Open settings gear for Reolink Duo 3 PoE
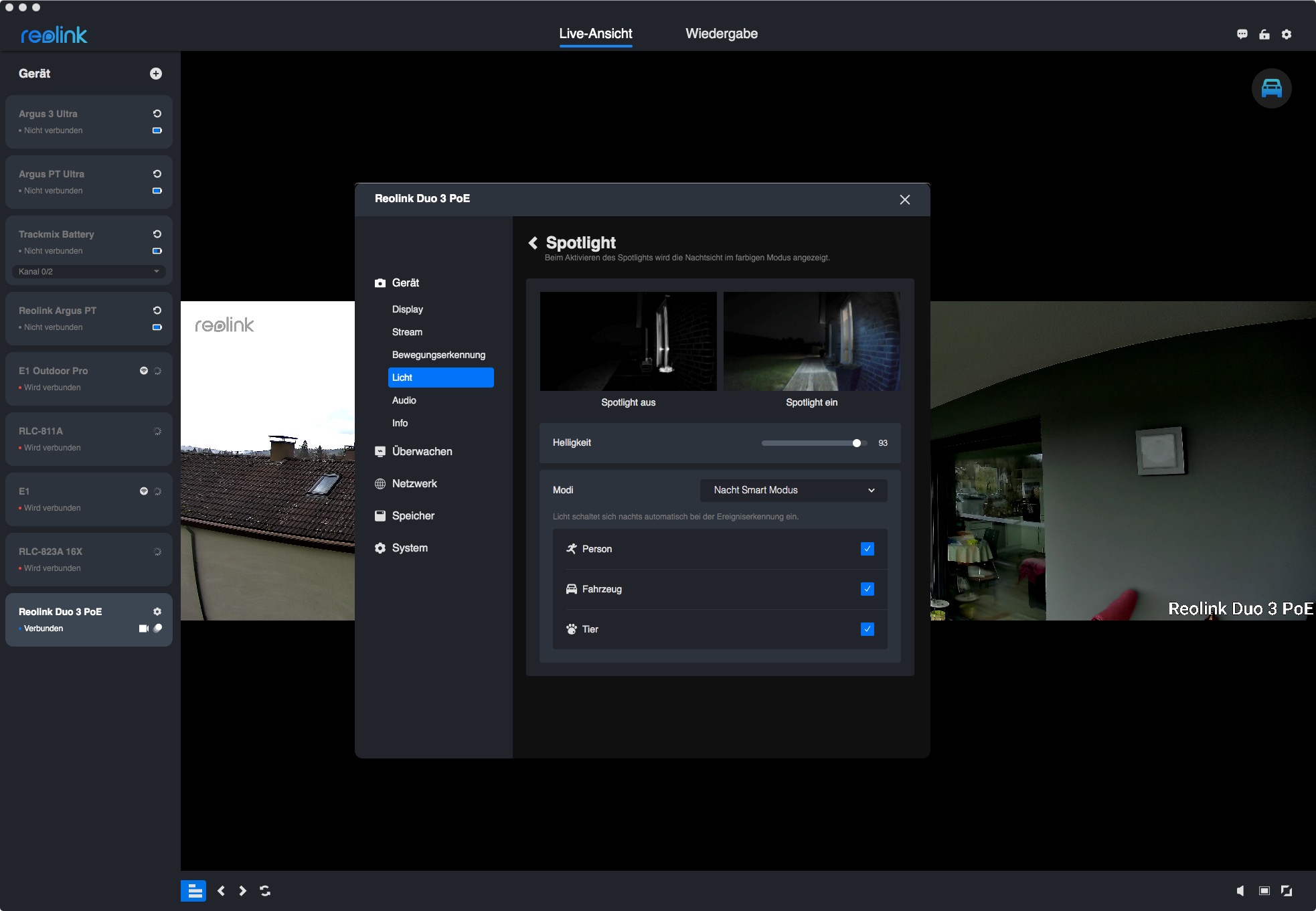 pyautogui.click(x=157, y=611)
